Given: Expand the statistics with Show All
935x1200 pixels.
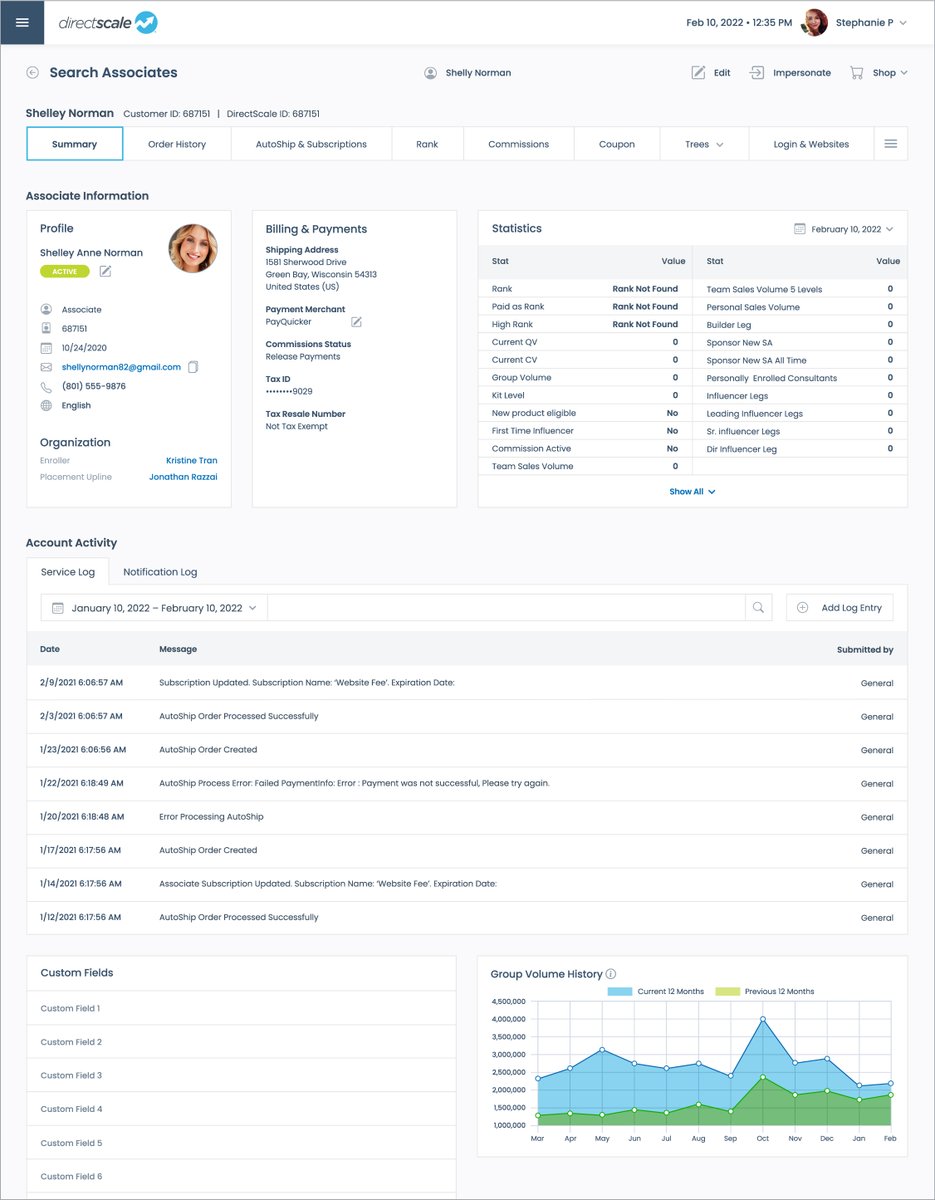Looking at the screenshot, I should (x=692, y=492).
